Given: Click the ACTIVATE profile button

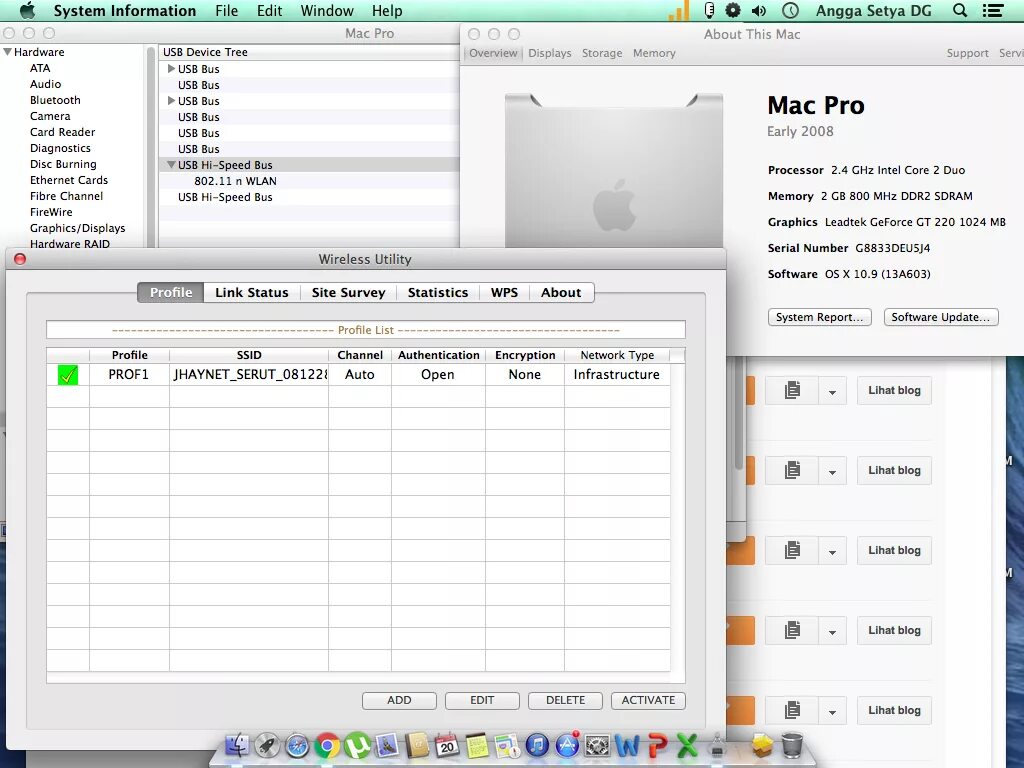Looking at the screenshot, I should [x=648, y=700].
